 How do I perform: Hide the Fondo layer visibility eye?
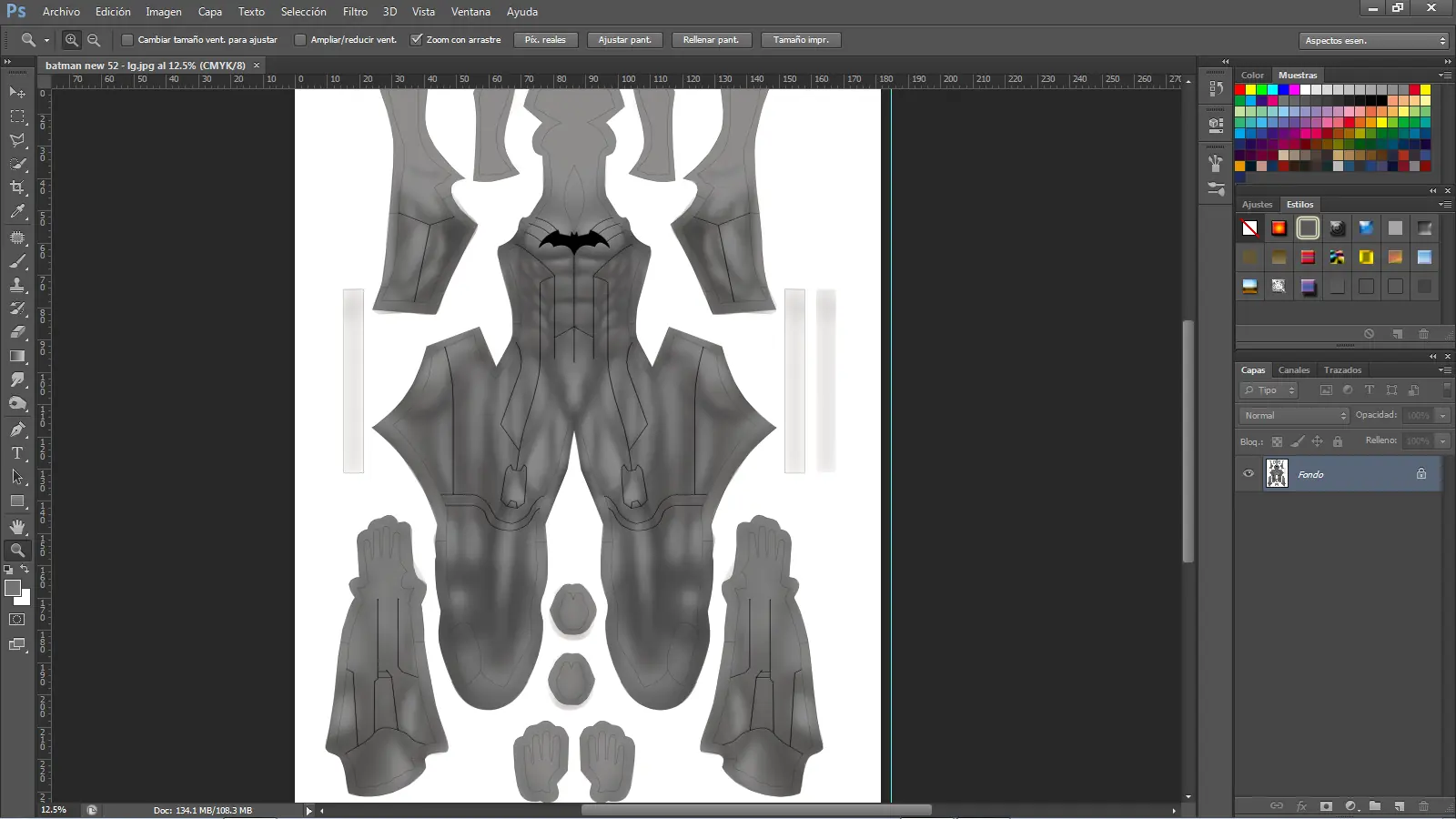click(x=1249, y=474)
